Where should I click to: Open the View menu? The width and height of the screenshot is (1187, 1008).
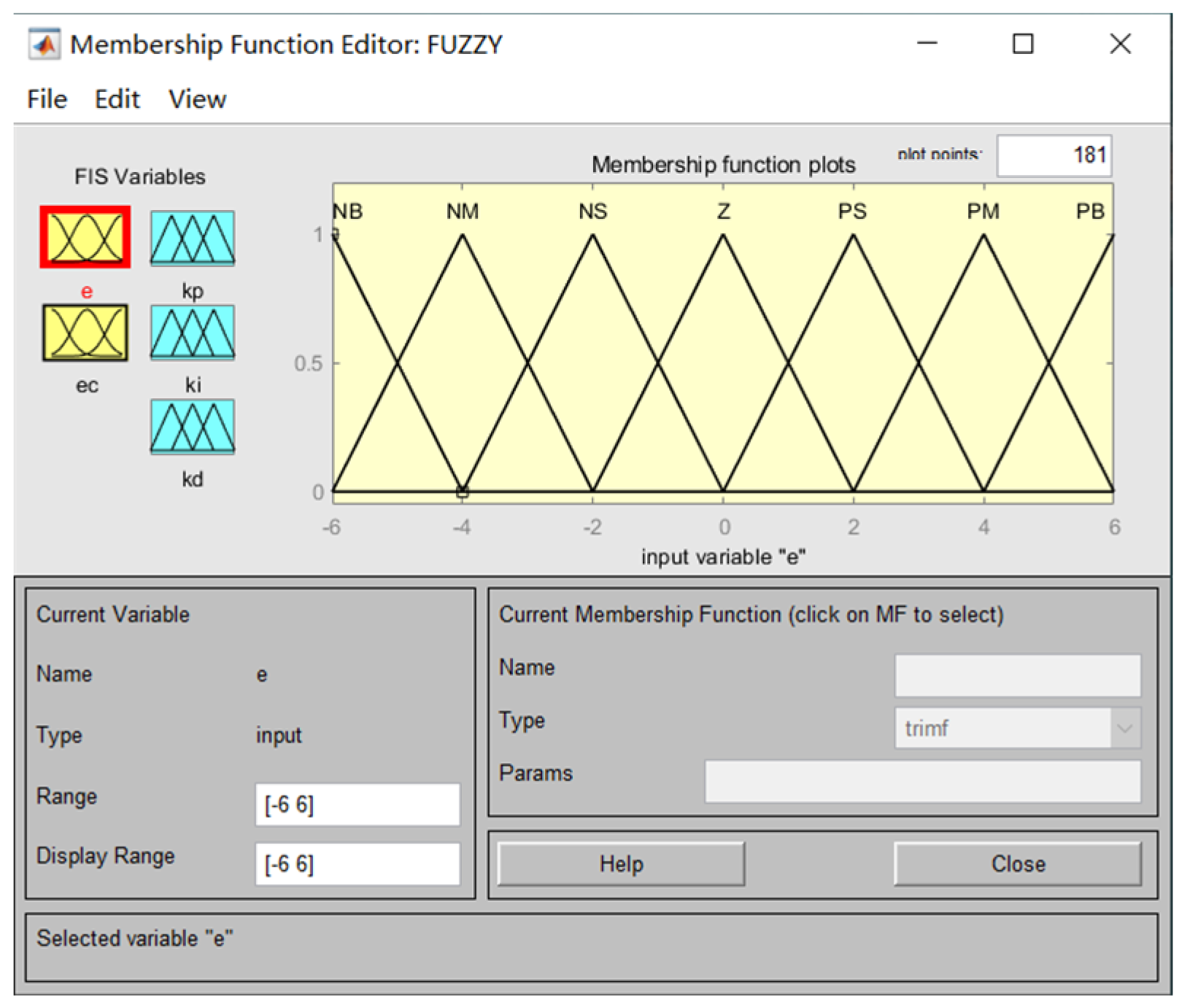[x=197, y=99]
